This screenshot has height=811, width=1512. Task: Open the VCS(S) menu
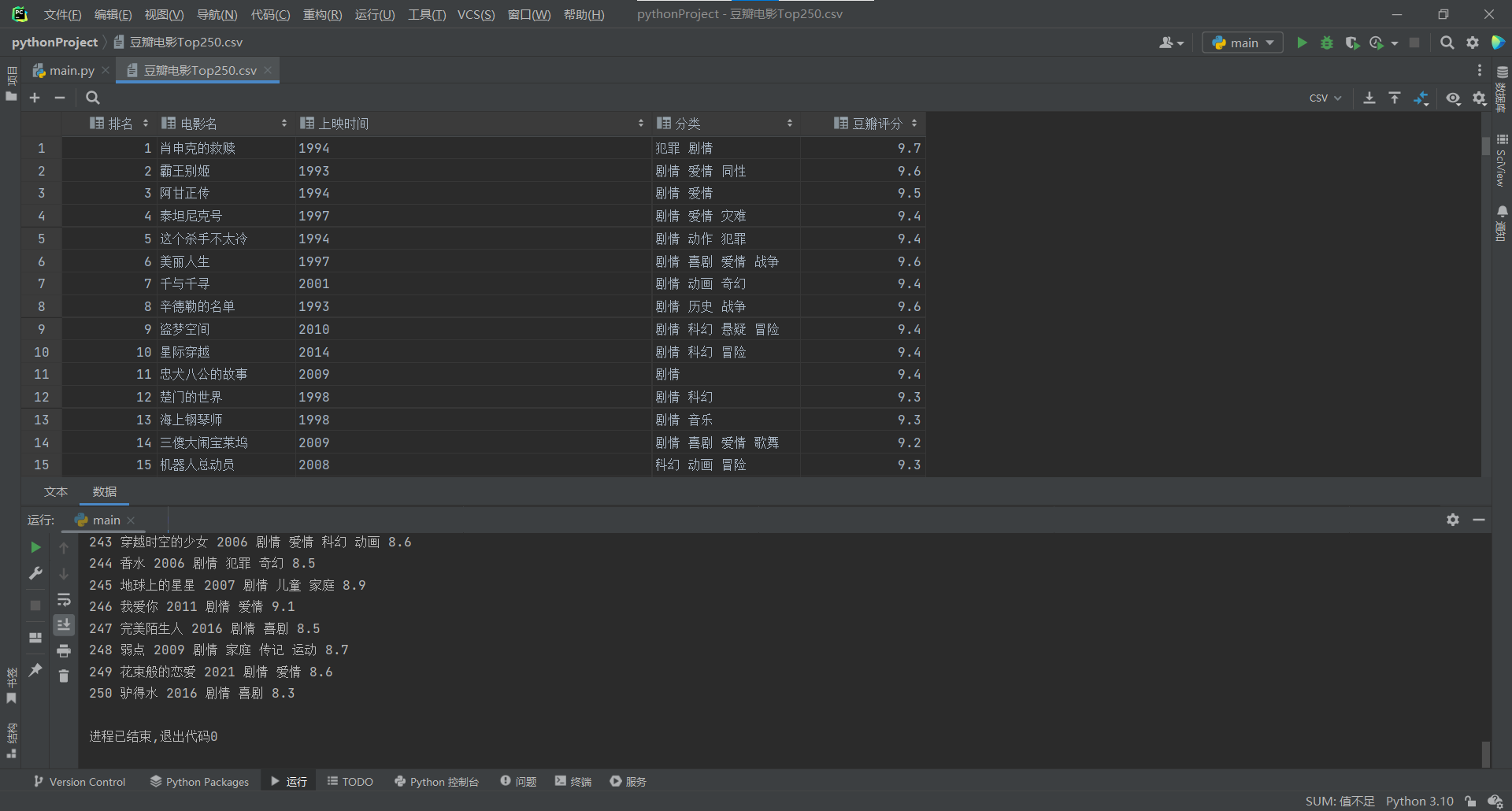click(476, 14)
